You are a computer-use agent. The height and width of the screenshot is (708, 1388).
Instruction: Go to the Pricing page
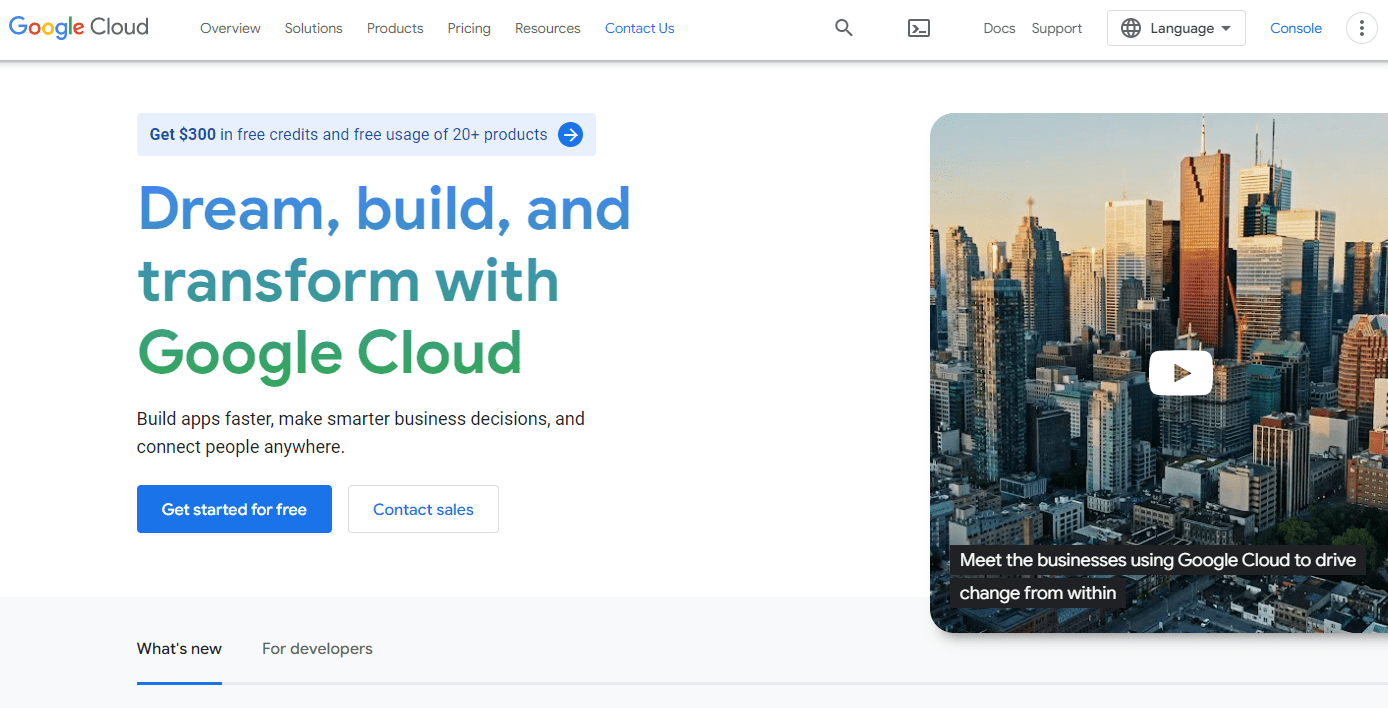click(469, 28)
